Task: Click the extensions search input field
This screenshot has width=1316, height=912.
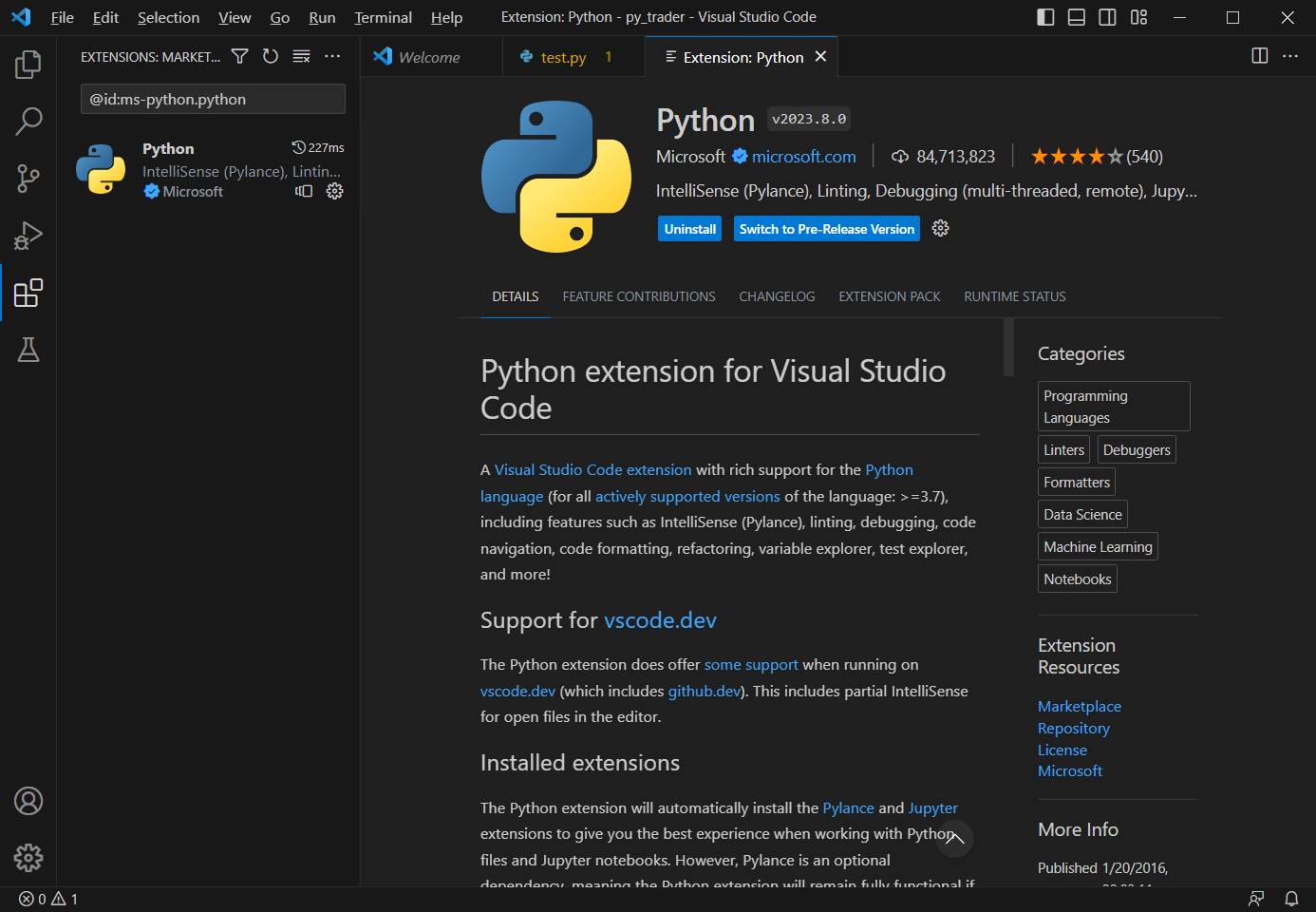Action: click(213, 99)
